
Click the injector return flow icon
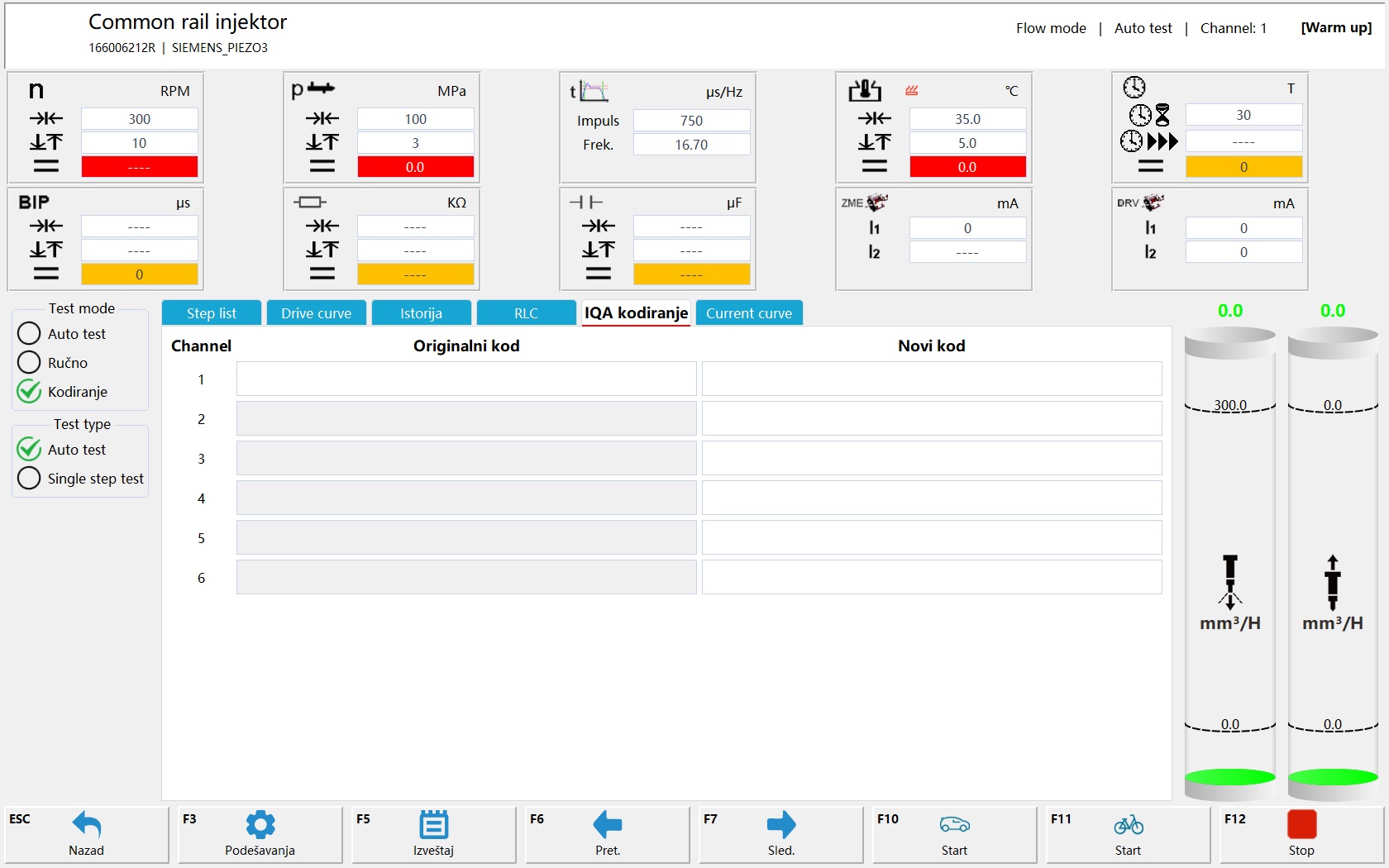[x=1332, y=582]
